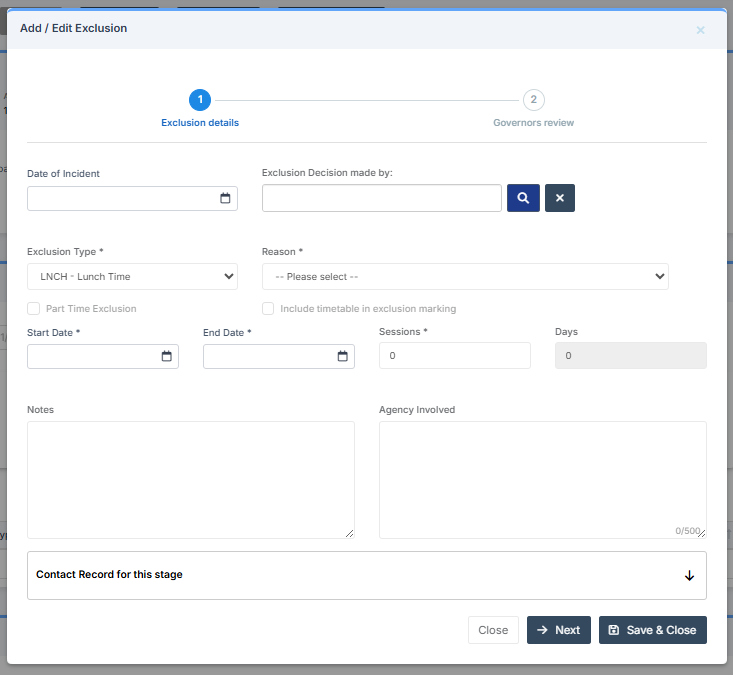This screenshot has height=675, width=733.
Task: Go to step 1 Exclusion details
Action: tap(200, 100)
